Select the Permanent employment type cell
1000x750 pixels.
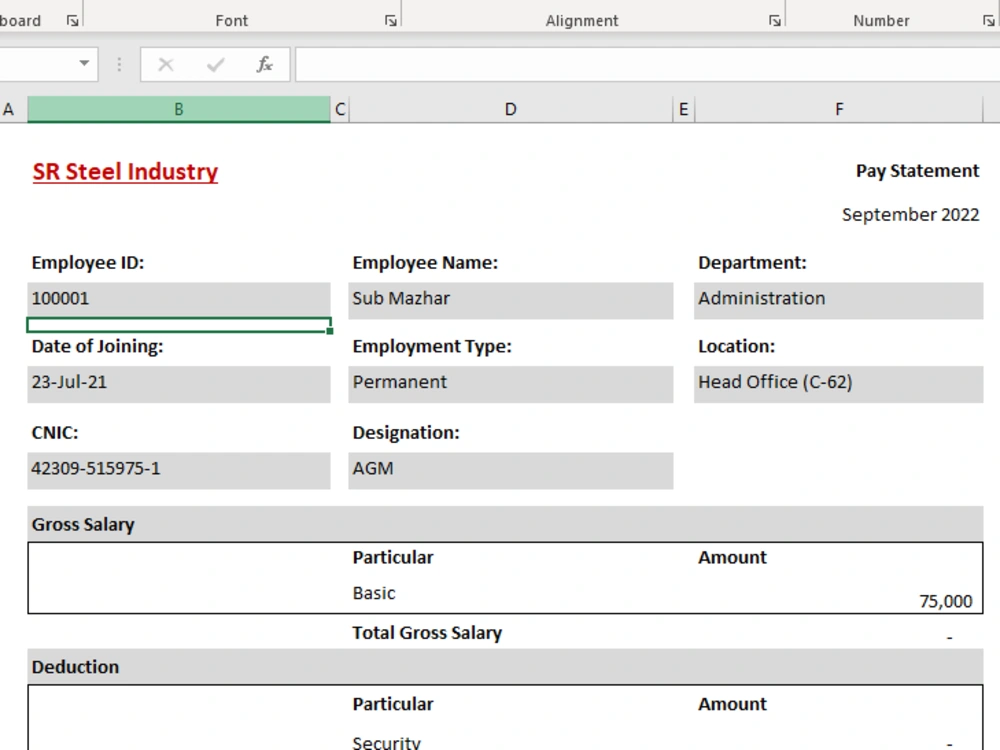click(510, 383)
